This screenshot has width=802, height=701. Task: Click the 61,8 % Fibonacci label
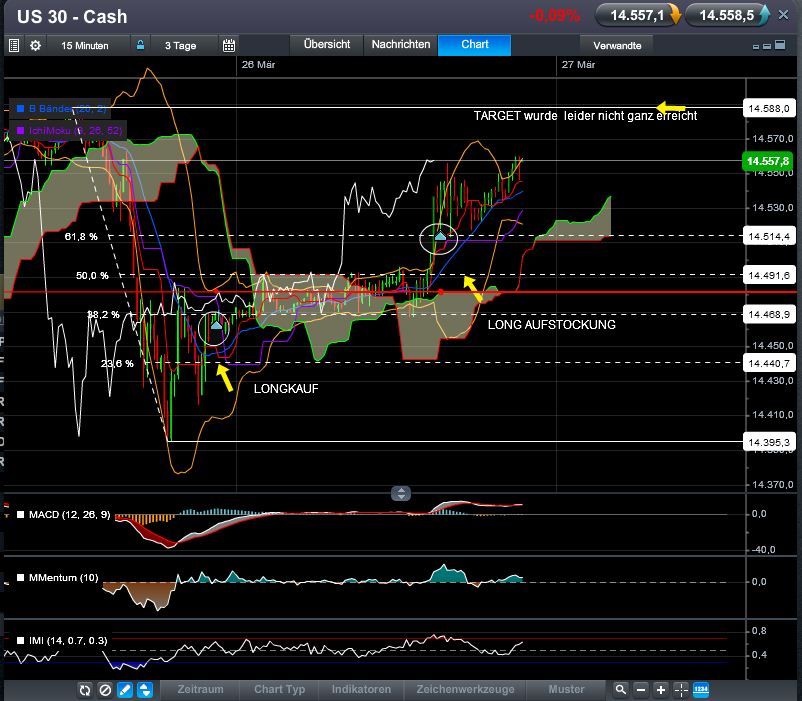click(x=81, y=236)
